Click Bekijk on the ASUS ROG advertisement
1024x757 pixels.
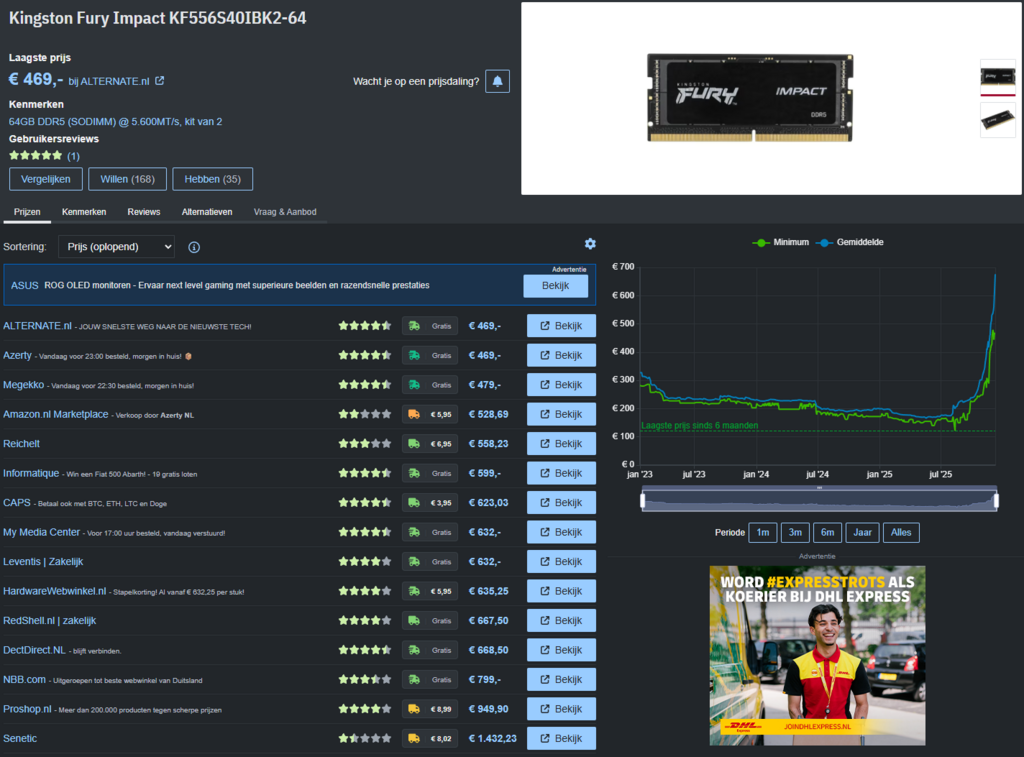(556, 286)
